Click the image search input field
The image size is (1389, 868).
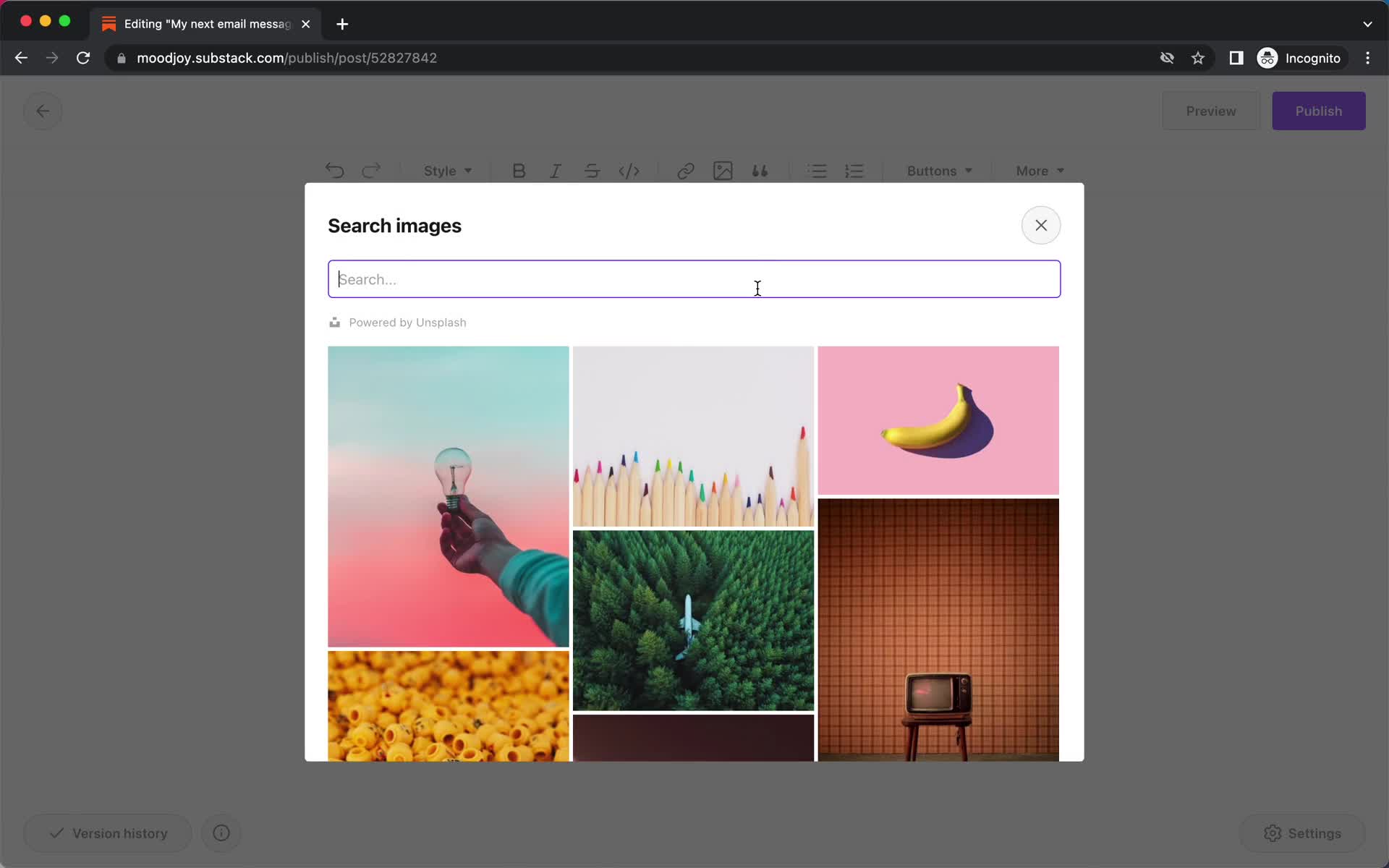click(694, 279)
